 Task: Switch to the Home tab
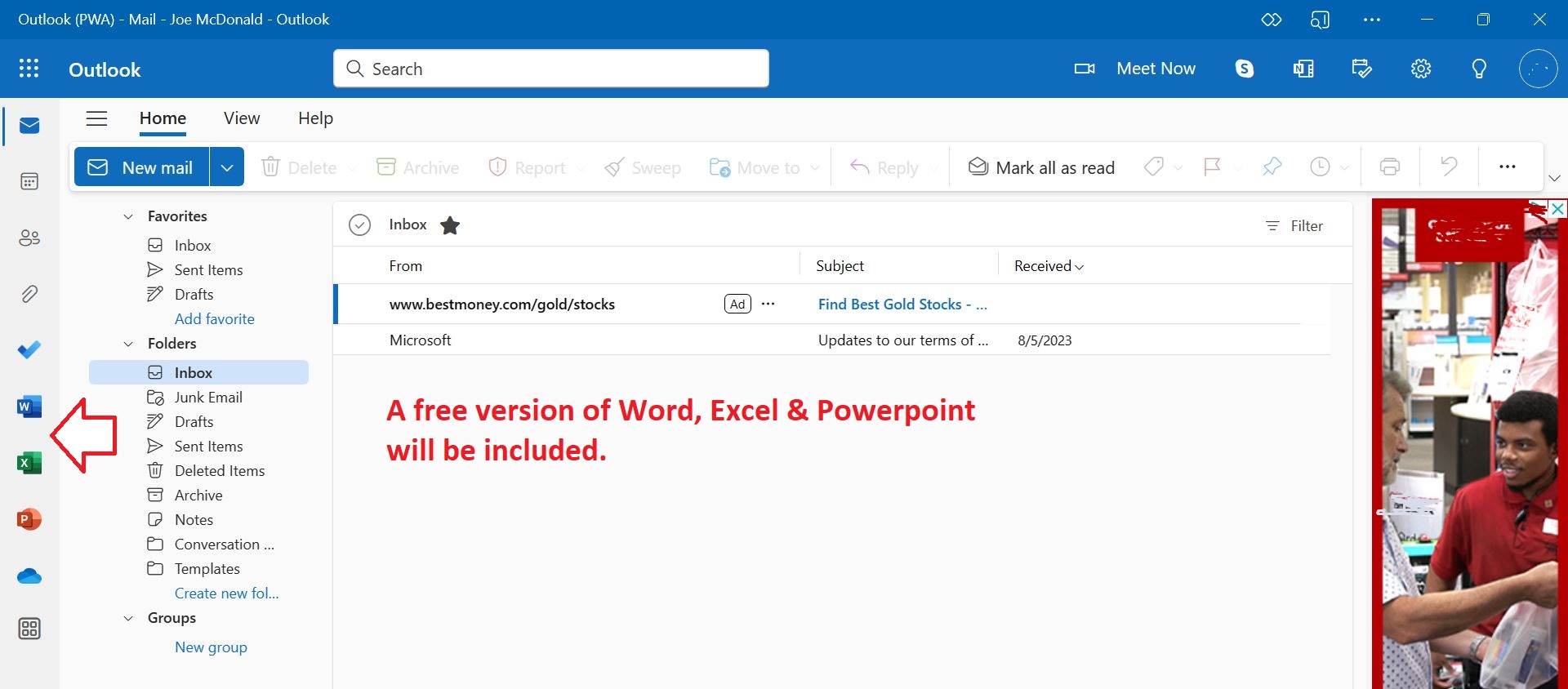point(163,118)
